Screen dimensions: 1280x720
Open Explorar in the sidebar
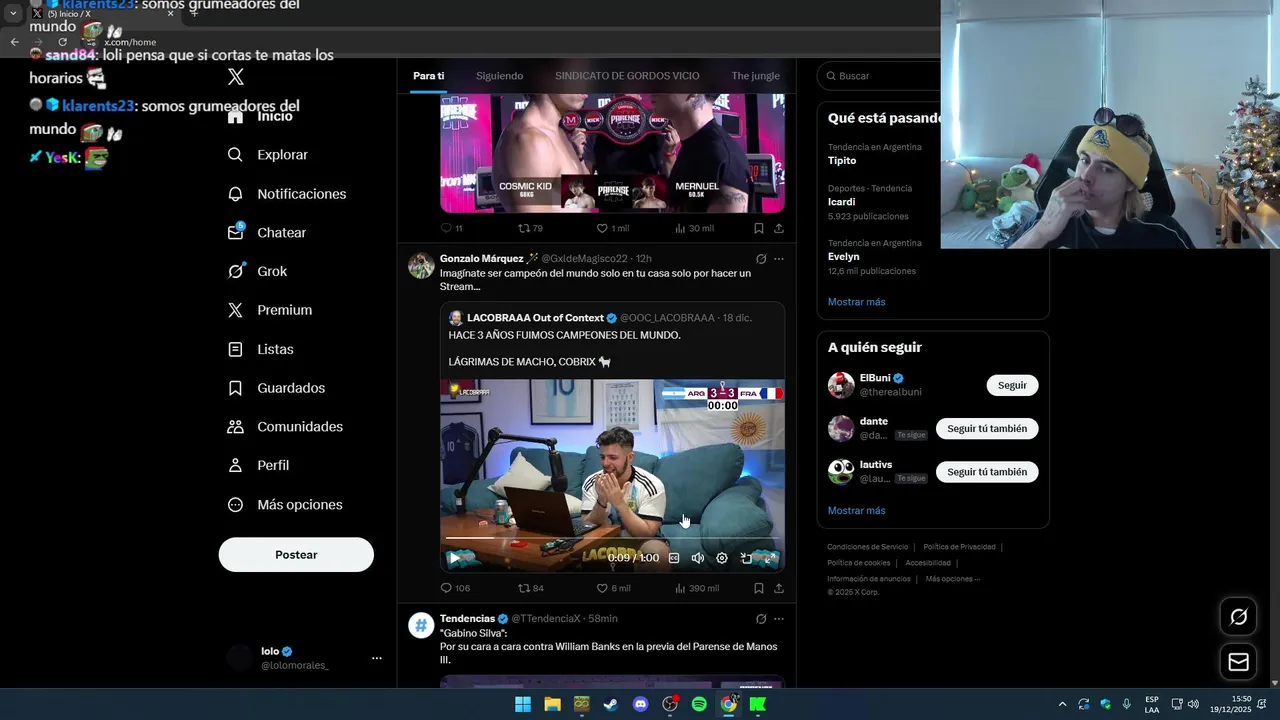click(x=267, y=155)
